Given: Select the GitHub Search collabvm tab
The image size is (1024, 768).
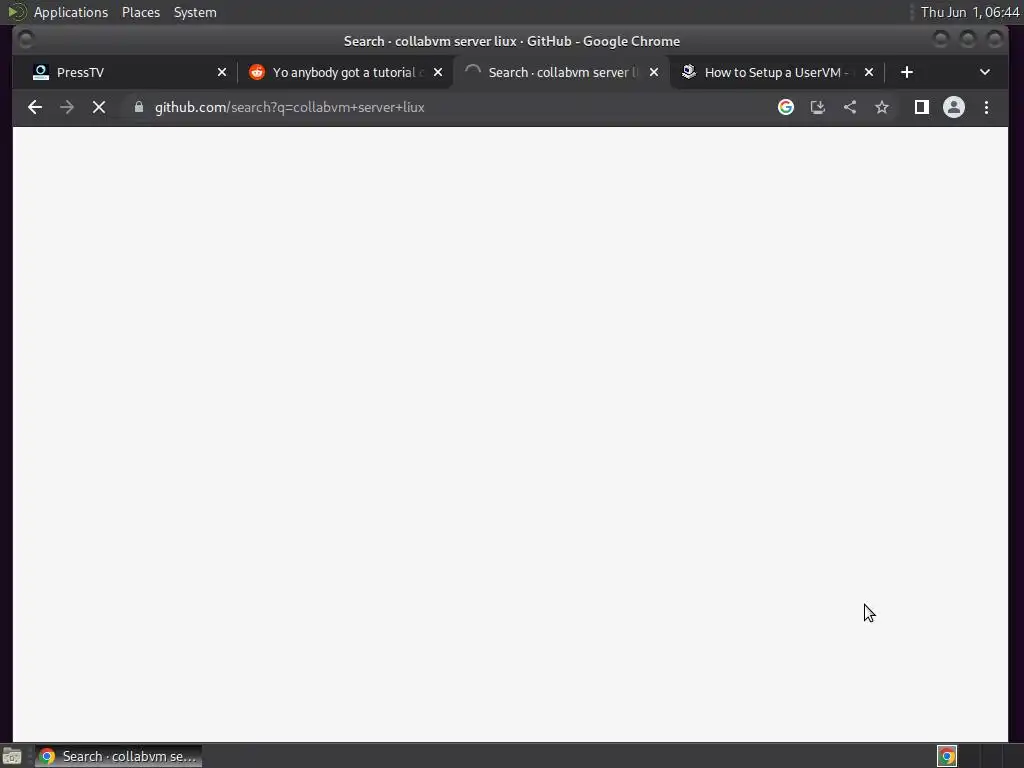Looking at the screenshot, I should [562, 72].
